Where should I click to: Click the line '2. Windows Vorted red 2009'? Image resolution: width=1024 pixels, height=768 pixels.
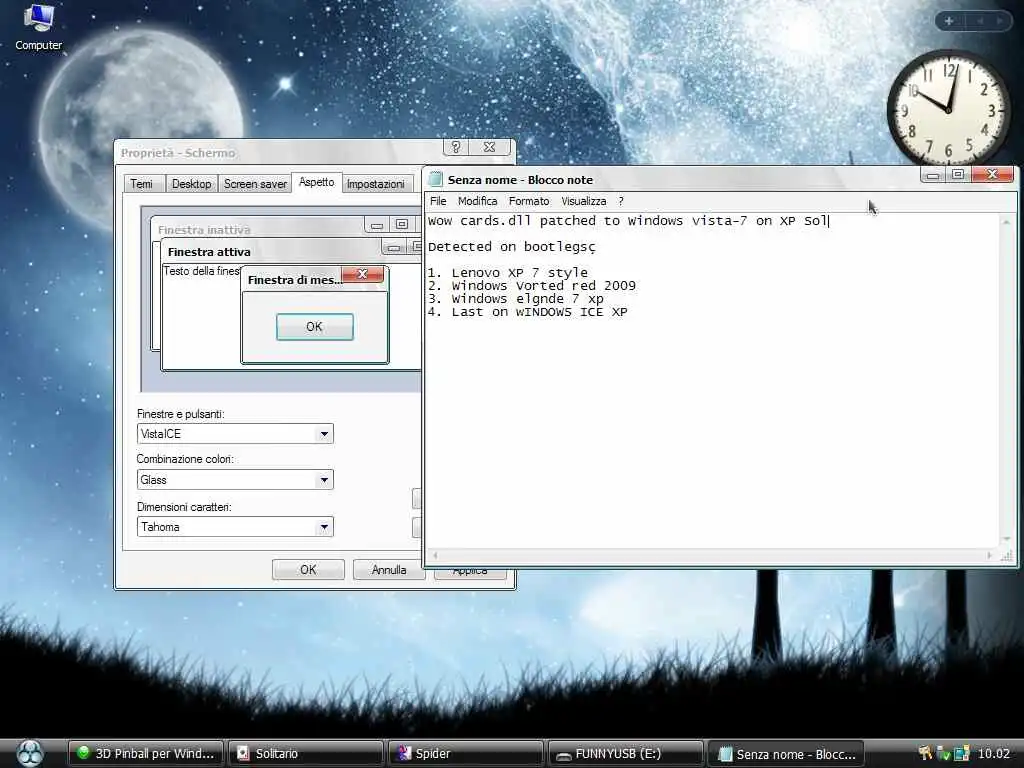[532, 285]
